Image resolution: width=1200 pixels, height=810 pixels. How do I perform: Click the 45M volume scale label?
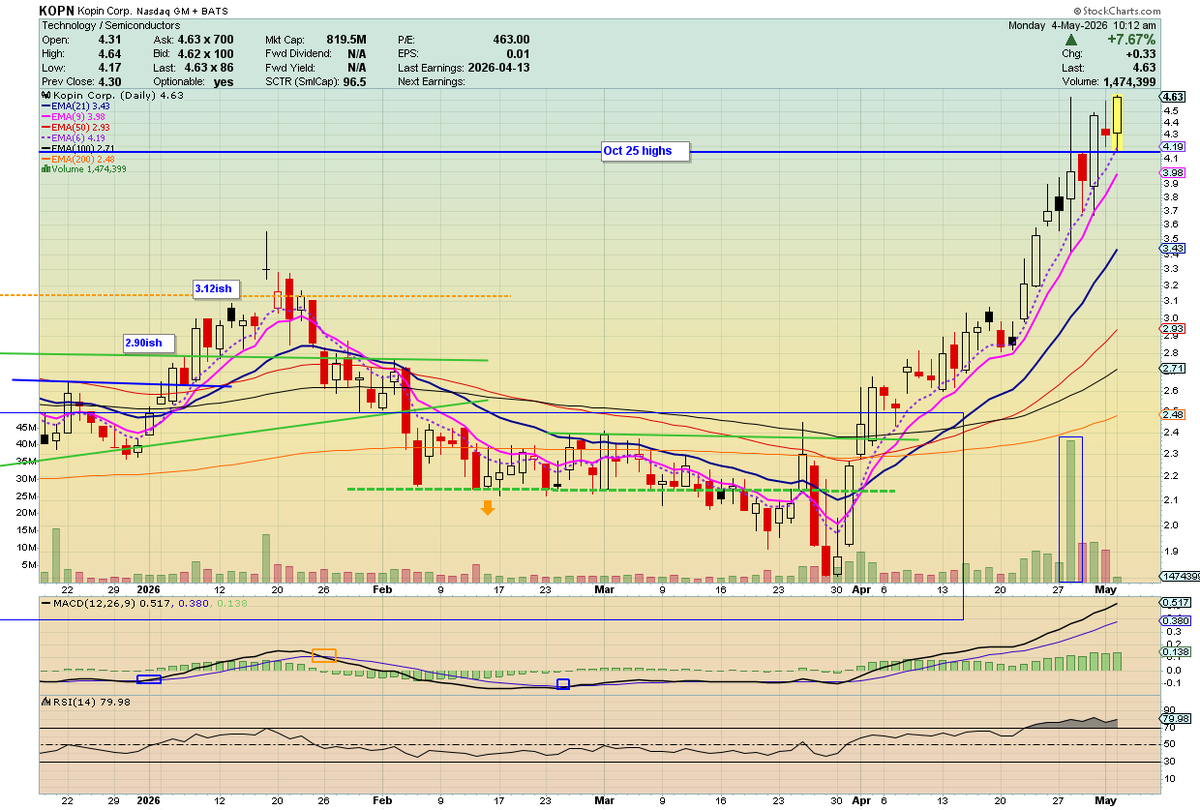click(x=27, y=427)
